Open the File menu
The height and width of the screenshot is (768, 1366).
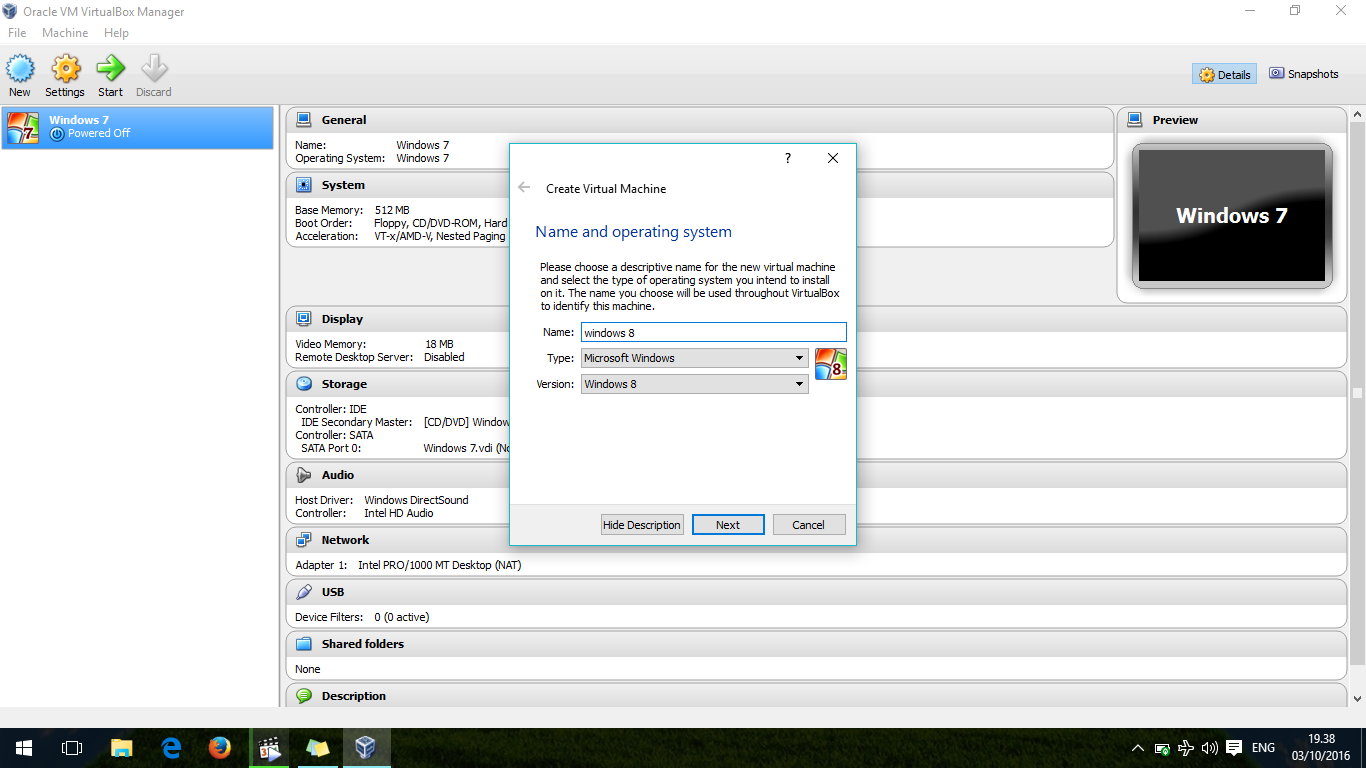17,33
